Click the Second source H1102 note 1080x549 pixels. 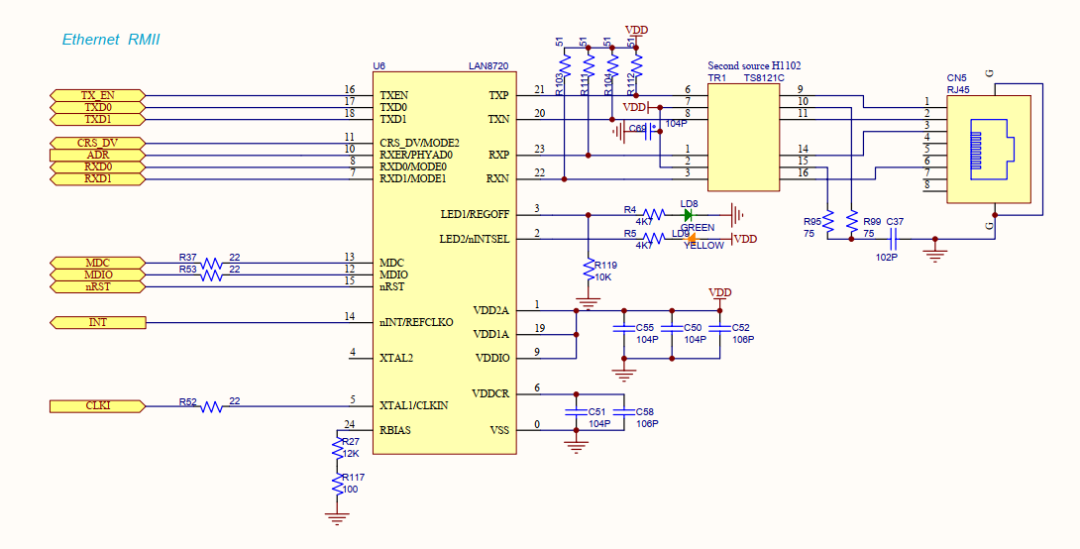click(754, 66)
